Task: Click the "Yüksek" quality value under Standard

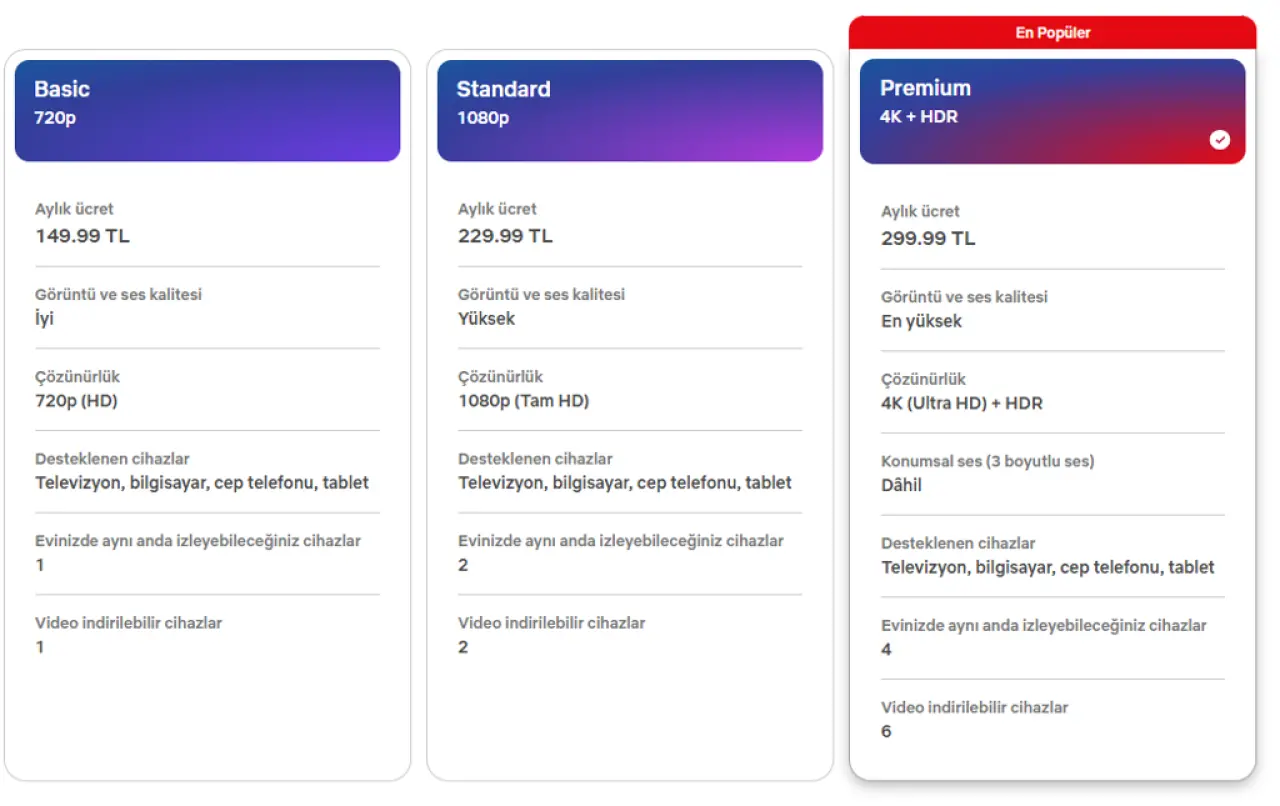Action: pyautogui.click(x=486, y=319)
